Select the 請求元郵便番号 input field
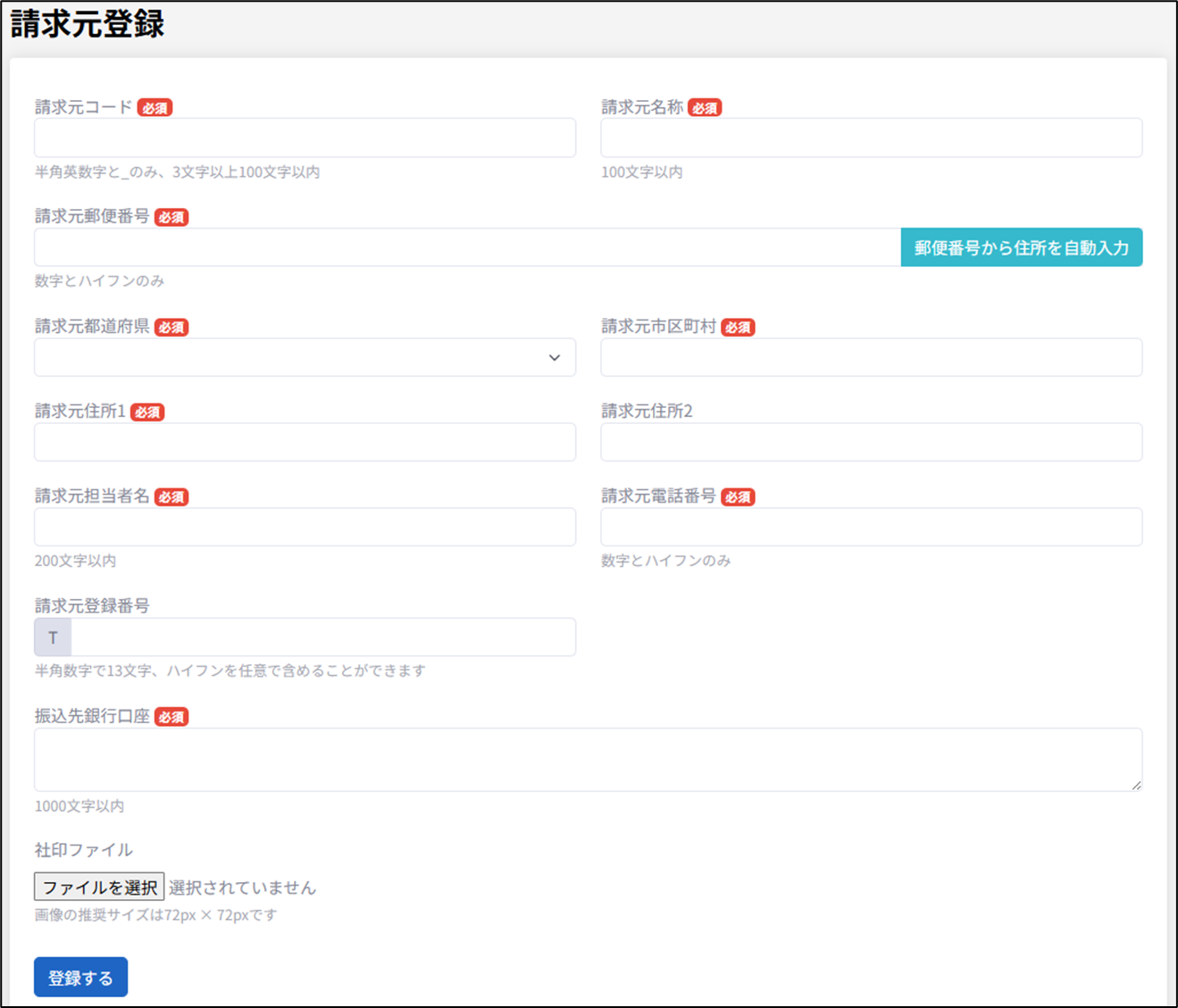1178x1008 pixels. [467, 247]
